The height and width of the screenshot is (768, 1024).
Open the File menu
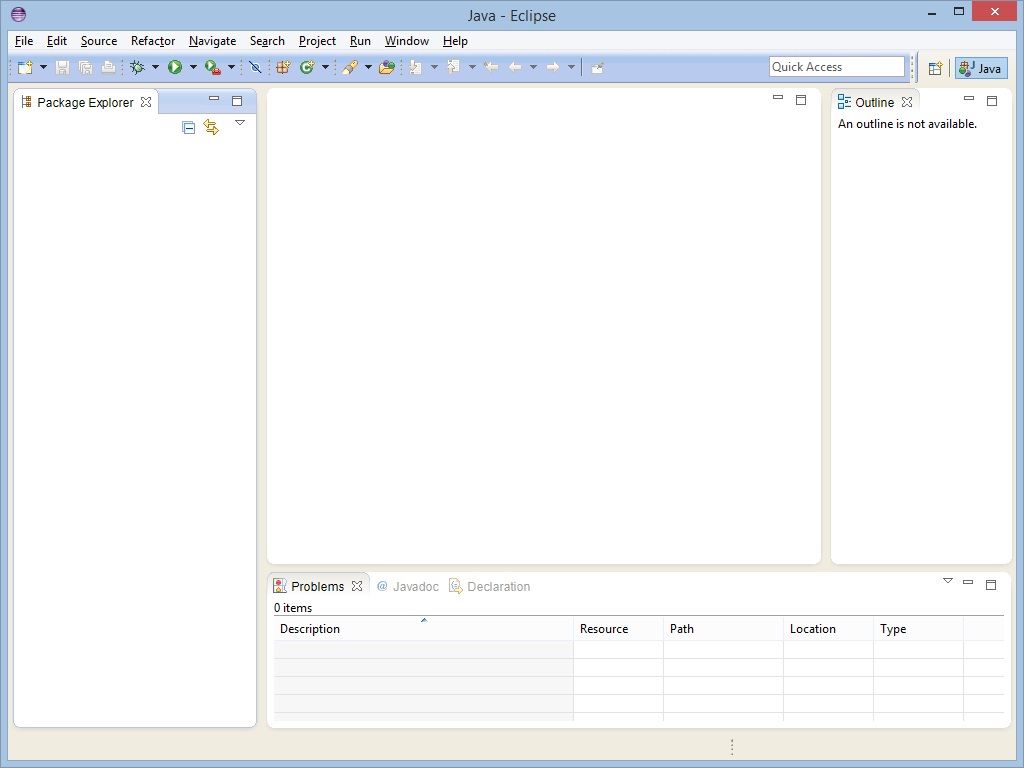[24, 40]
